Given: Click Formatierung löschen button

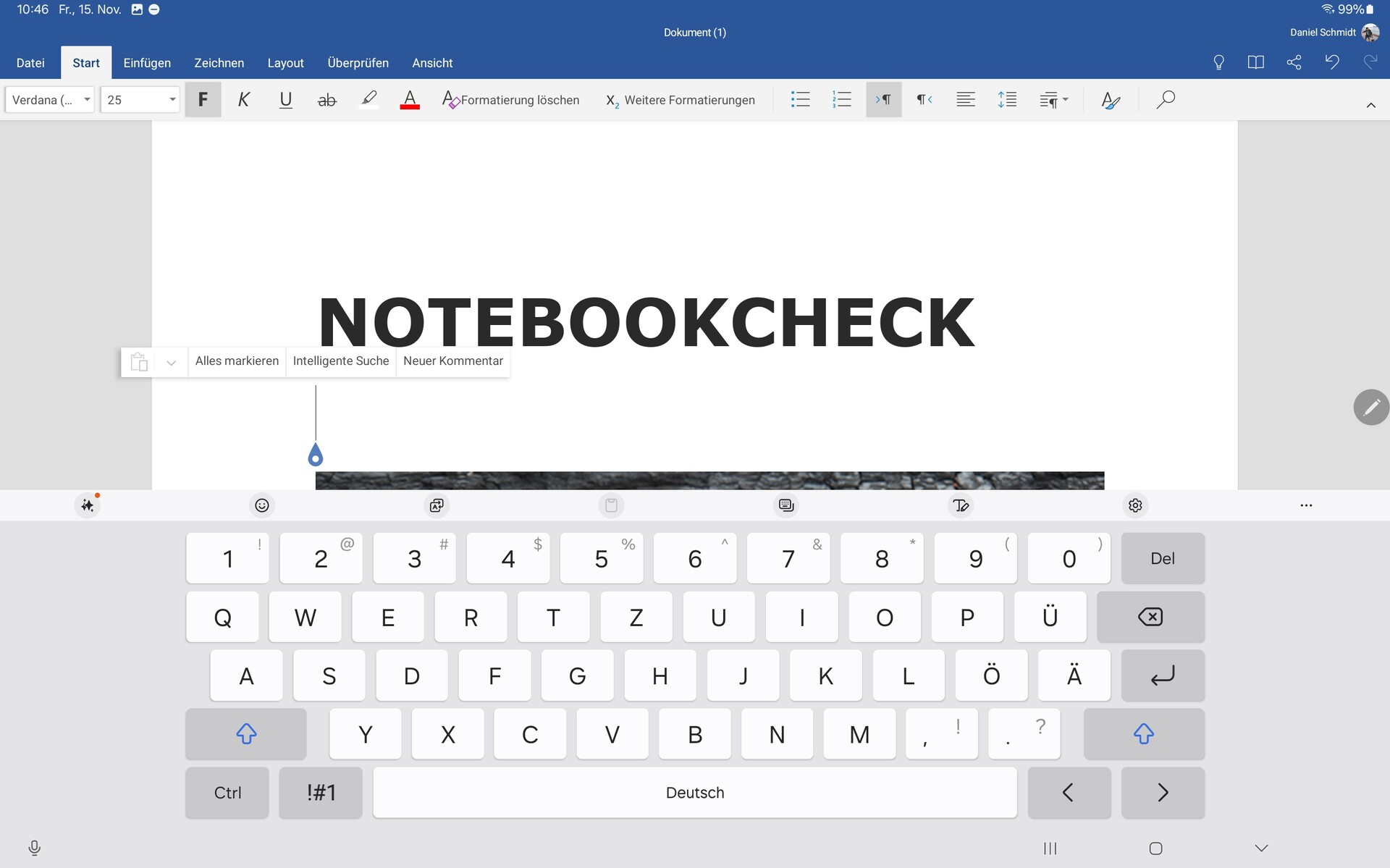Looking at the screenshot, I should pyautogui.click(x=511, y=100).
